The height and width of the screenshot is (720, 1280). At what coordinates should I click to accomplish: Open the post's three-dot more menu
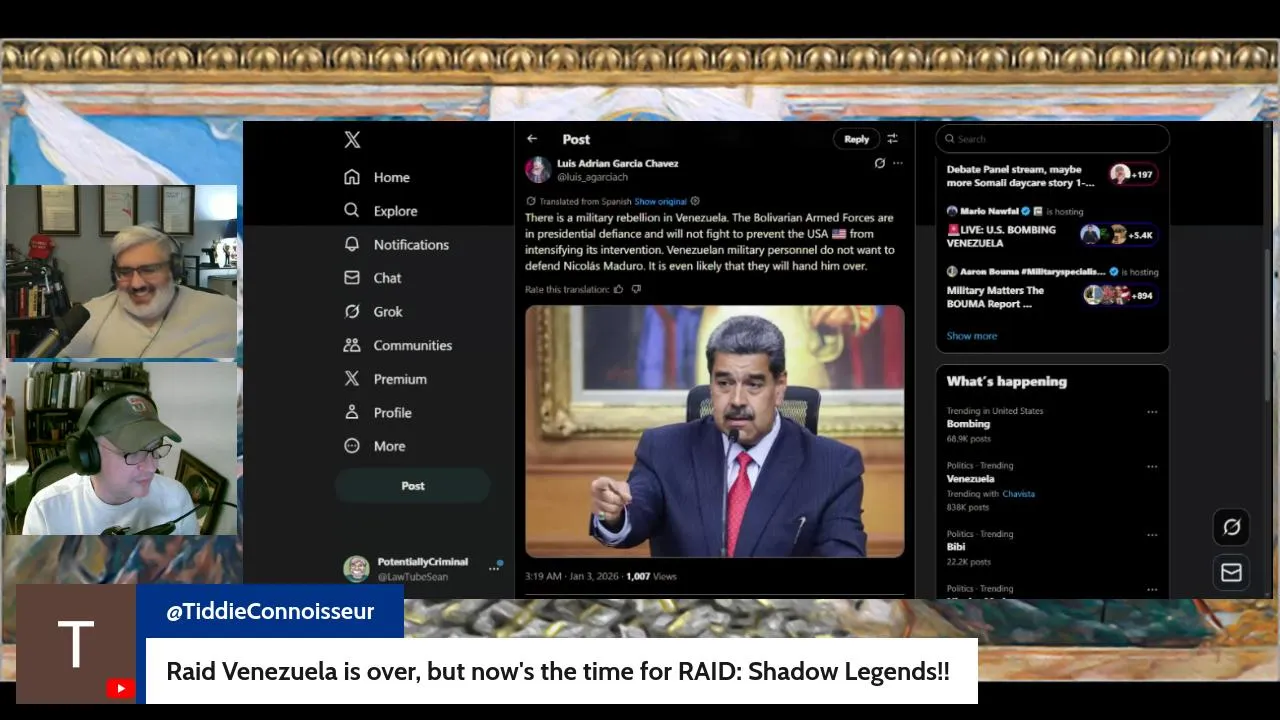click(898, 163)
